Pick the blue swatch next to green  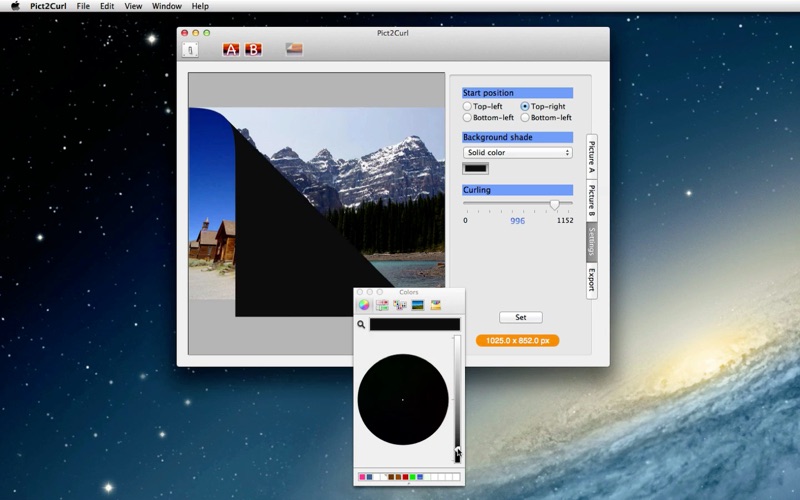pos(420,477)
